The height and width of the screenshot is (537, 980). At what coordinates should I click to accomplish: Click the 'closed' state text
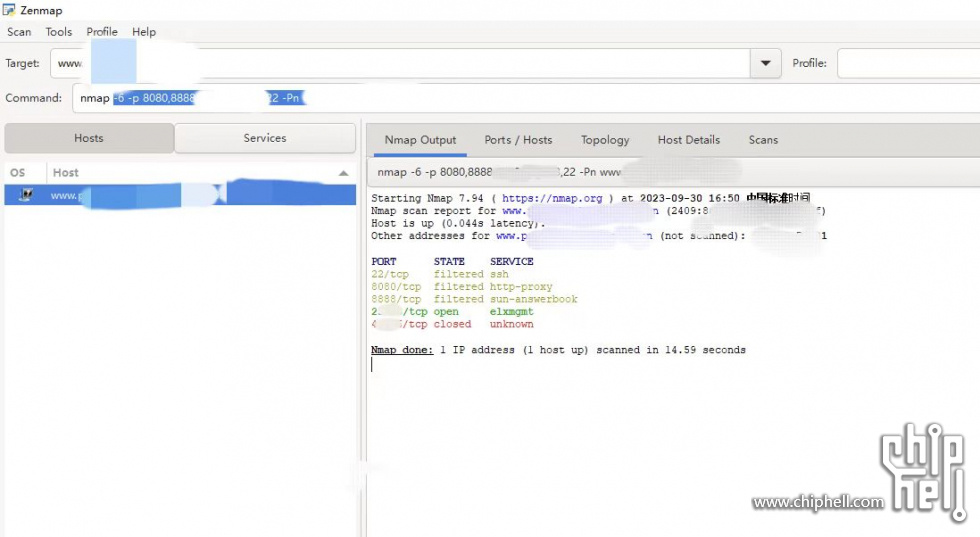click(452, 324)
